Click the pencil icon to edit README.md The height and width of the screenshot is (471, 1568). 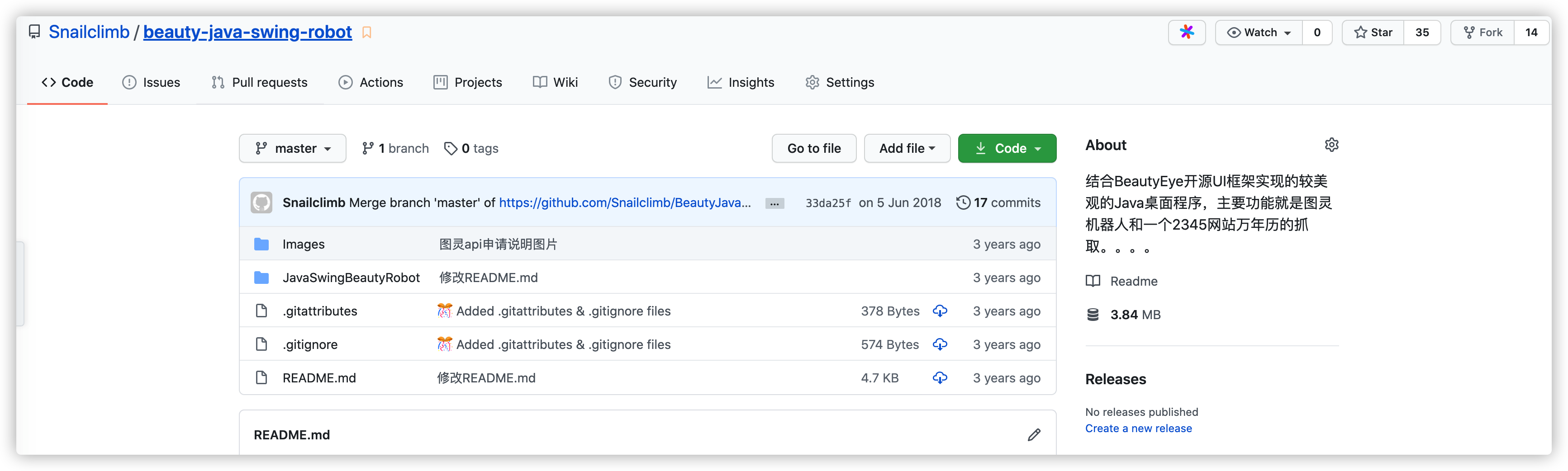(x=1034, y=434)
